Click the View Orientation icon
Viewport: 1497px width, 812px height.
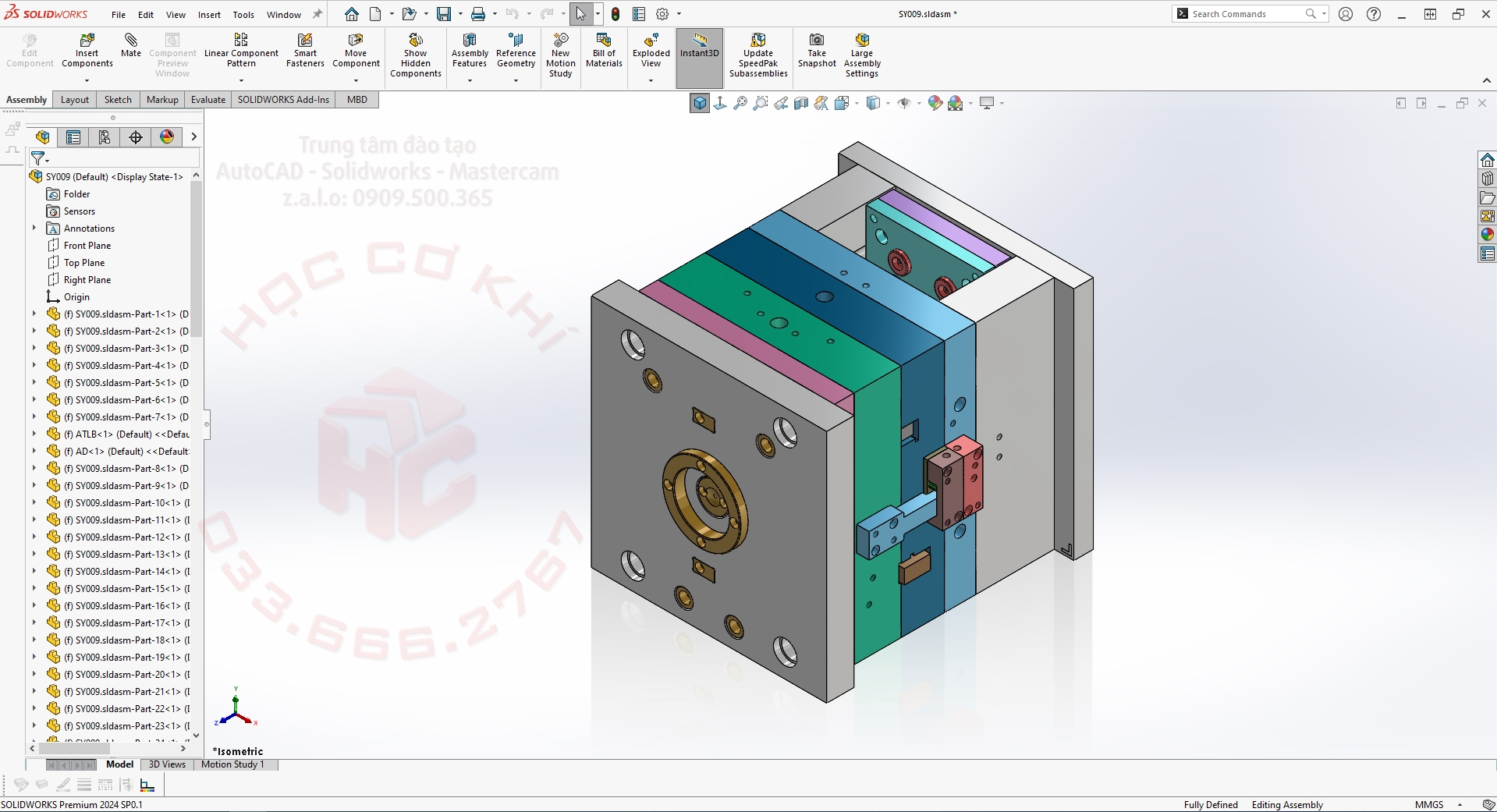pos(842,103)
